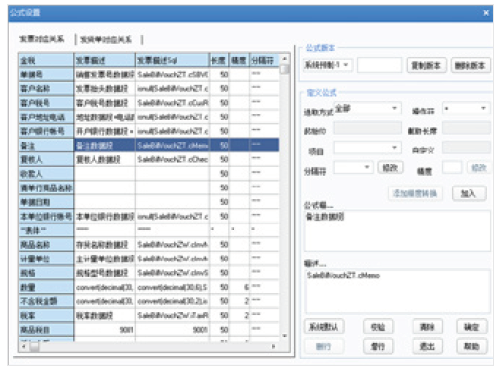Viewport: 501px width, 379px height.
Task: Click the highlighted 备注数据段 description cell
Action: click(x=105, y=145)
